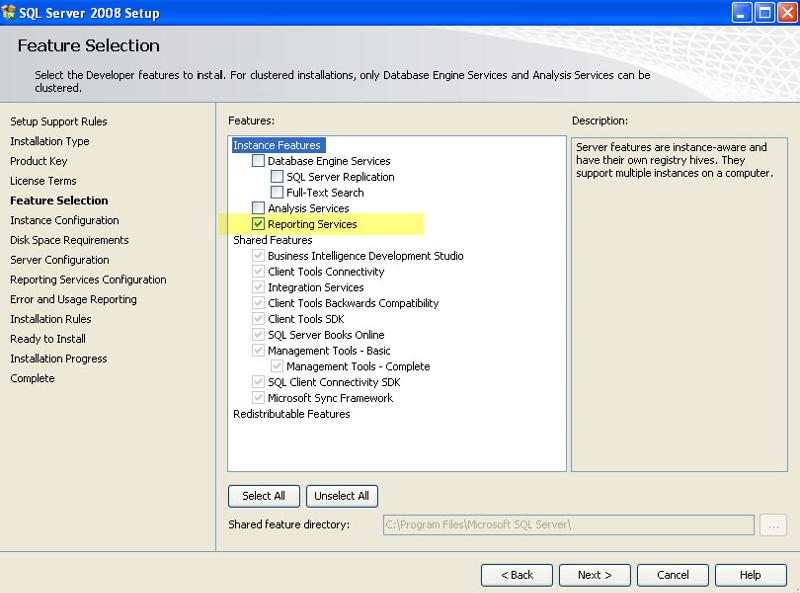Select the Disk Space Requirements step
Screen dimensions: 800x593
coord(69,240)
